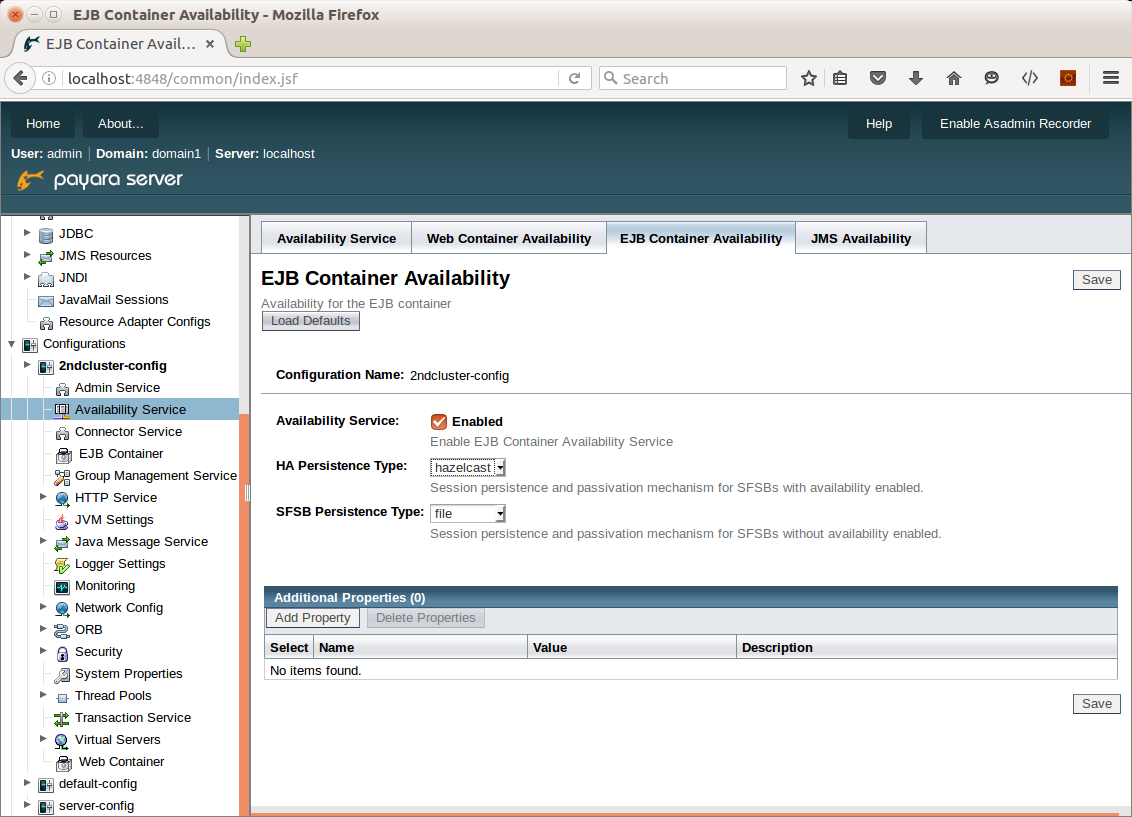1132x817 pixels.
Task: Click the Load Defaults button
Action: pyautogui.click(x=310, y=321)
